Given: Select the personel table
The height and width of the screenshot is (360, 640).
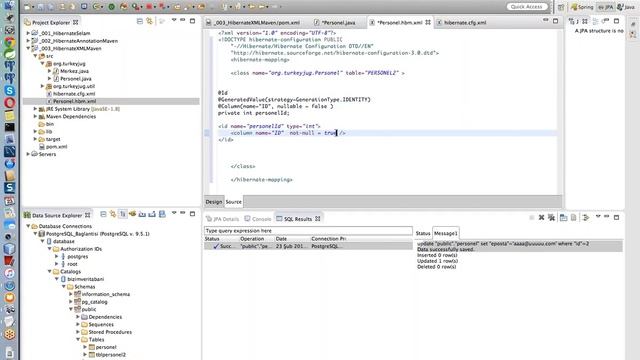Looking at the screenshot, I should point(106,347).
